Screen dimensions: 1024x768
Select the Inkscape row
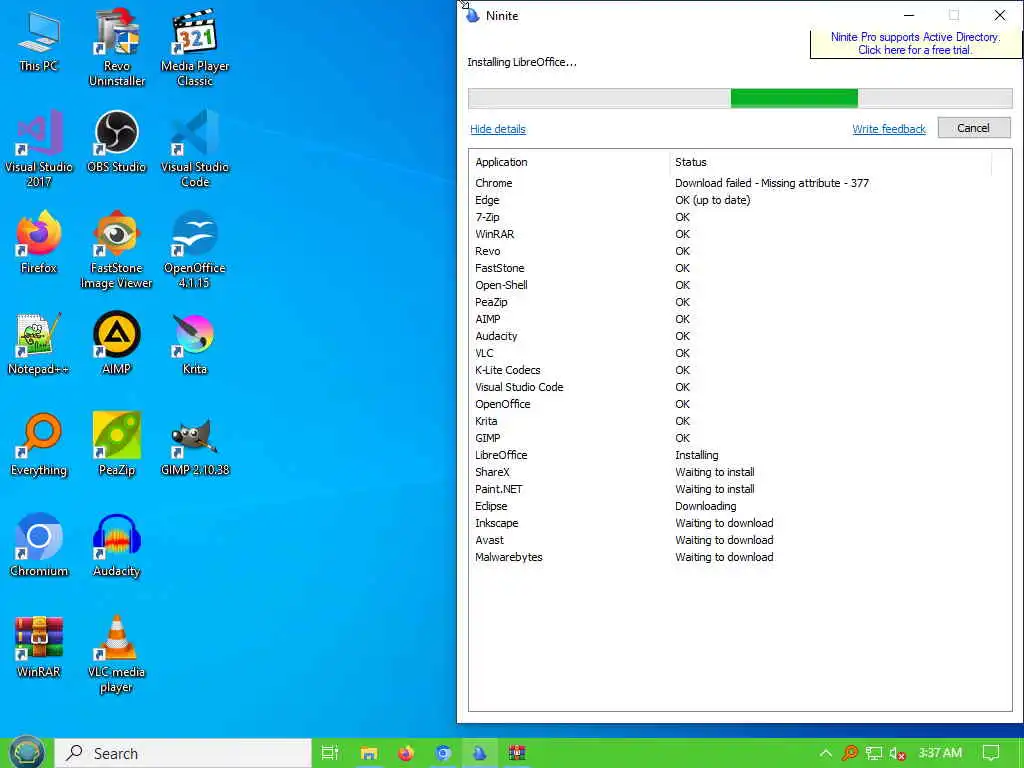click(x=740, y=522)
